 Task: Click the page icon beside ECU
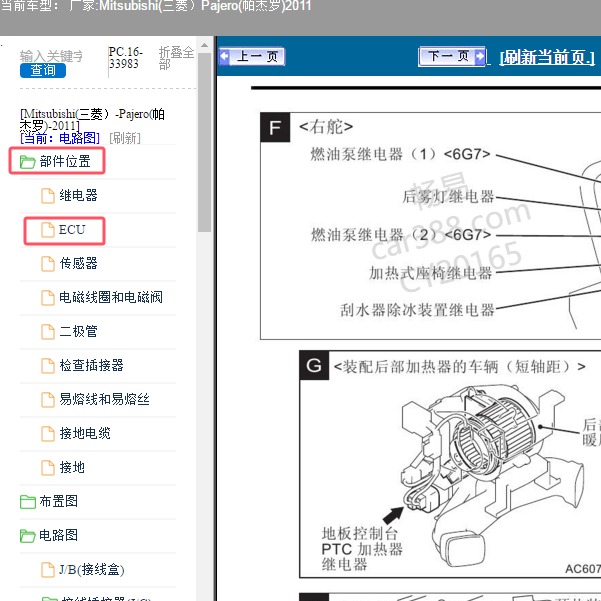click(48, 230)
